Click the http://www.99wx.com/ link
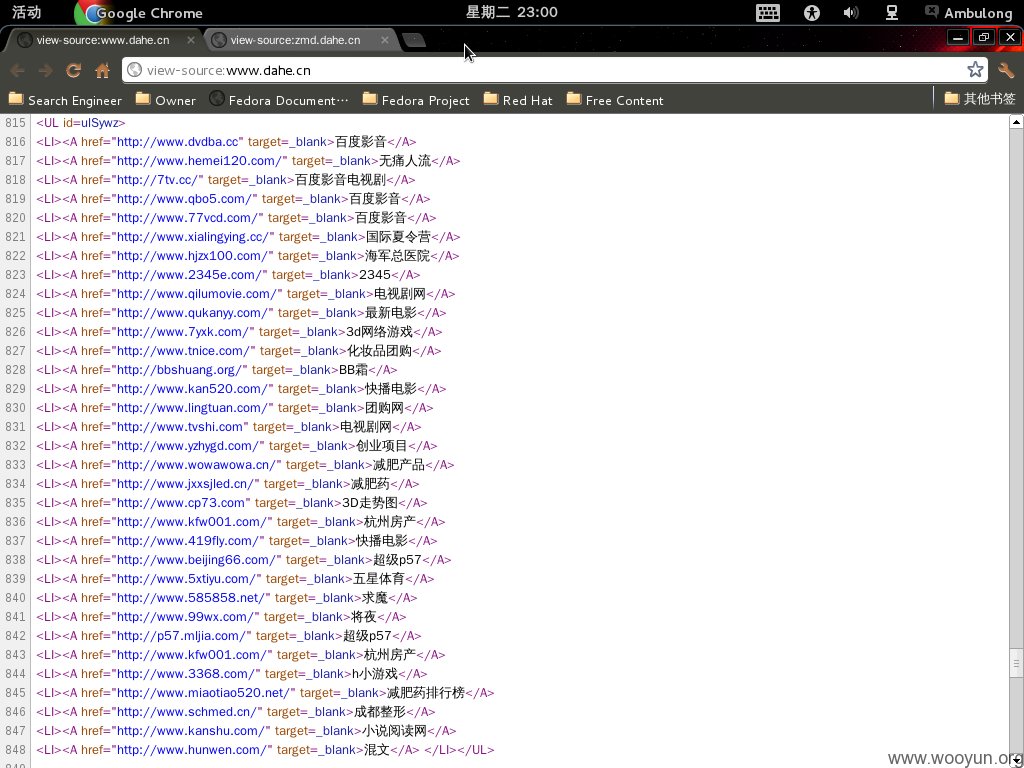The width and height of the screenshot is (1024, 768). [x=185, y=616]
